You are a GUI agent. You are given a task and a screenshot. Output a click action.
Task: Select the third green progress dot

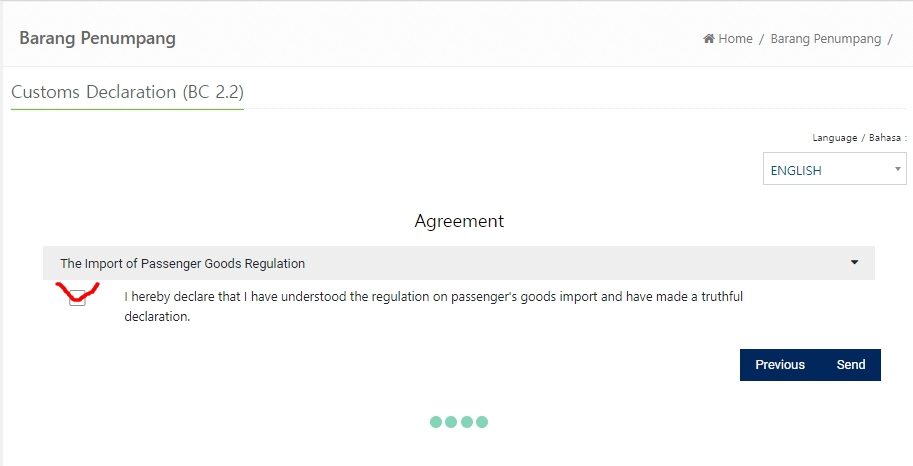click(x=467, y=422)
